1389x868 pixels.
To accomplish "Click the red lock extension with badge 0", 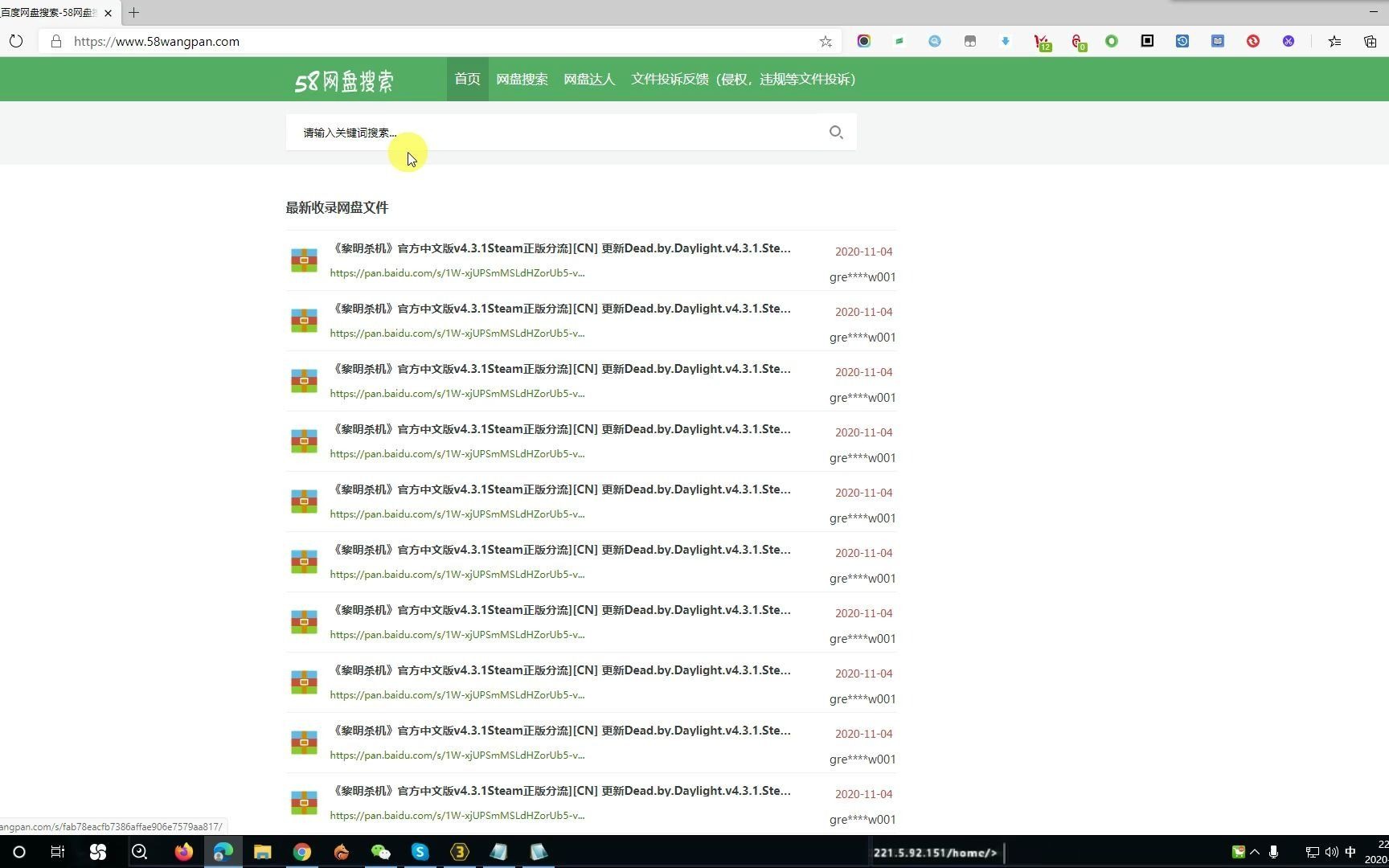I will click(x=1077, y=42).
